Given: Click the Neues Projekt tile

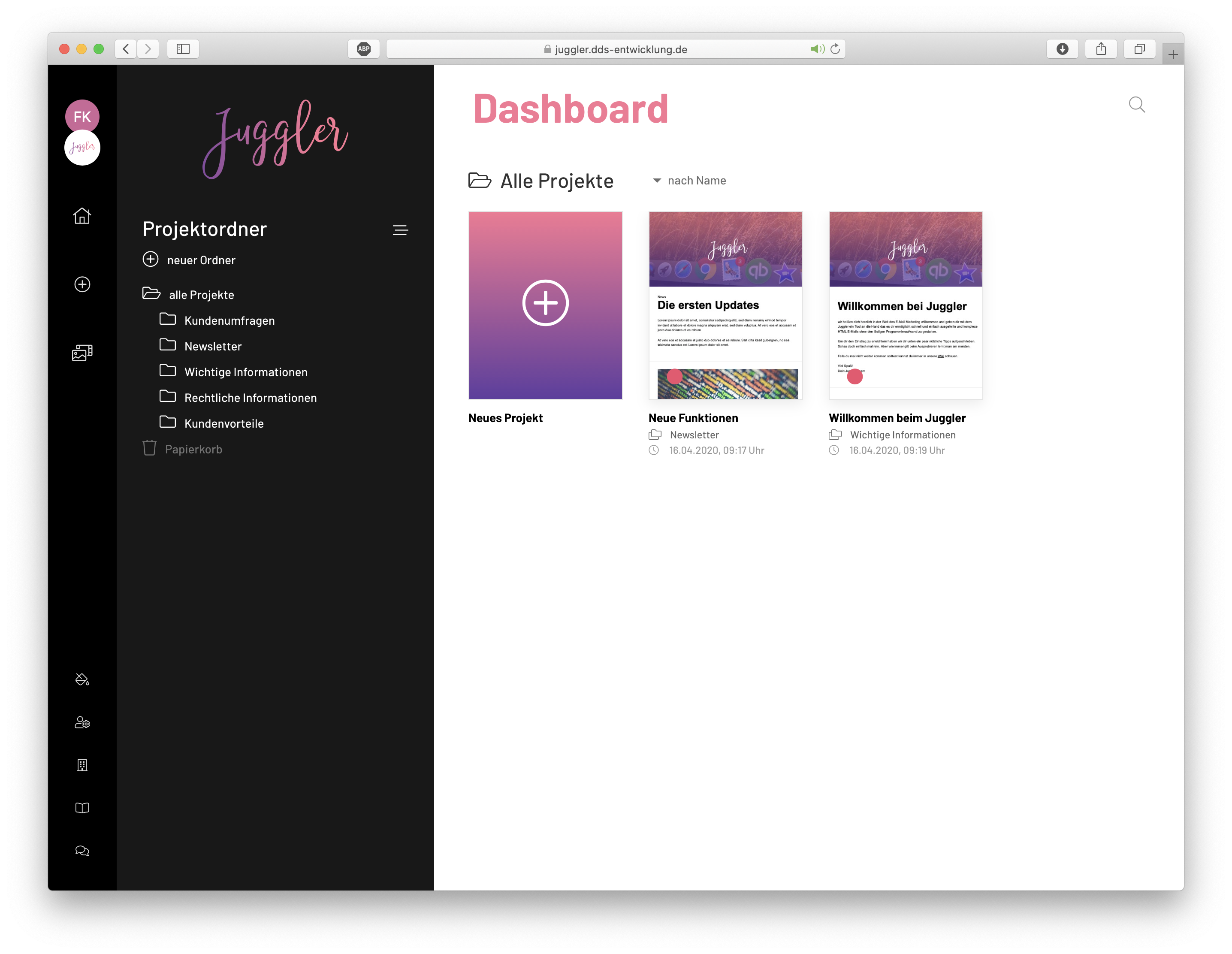Looking at the screenshot, I should (545, 305).
